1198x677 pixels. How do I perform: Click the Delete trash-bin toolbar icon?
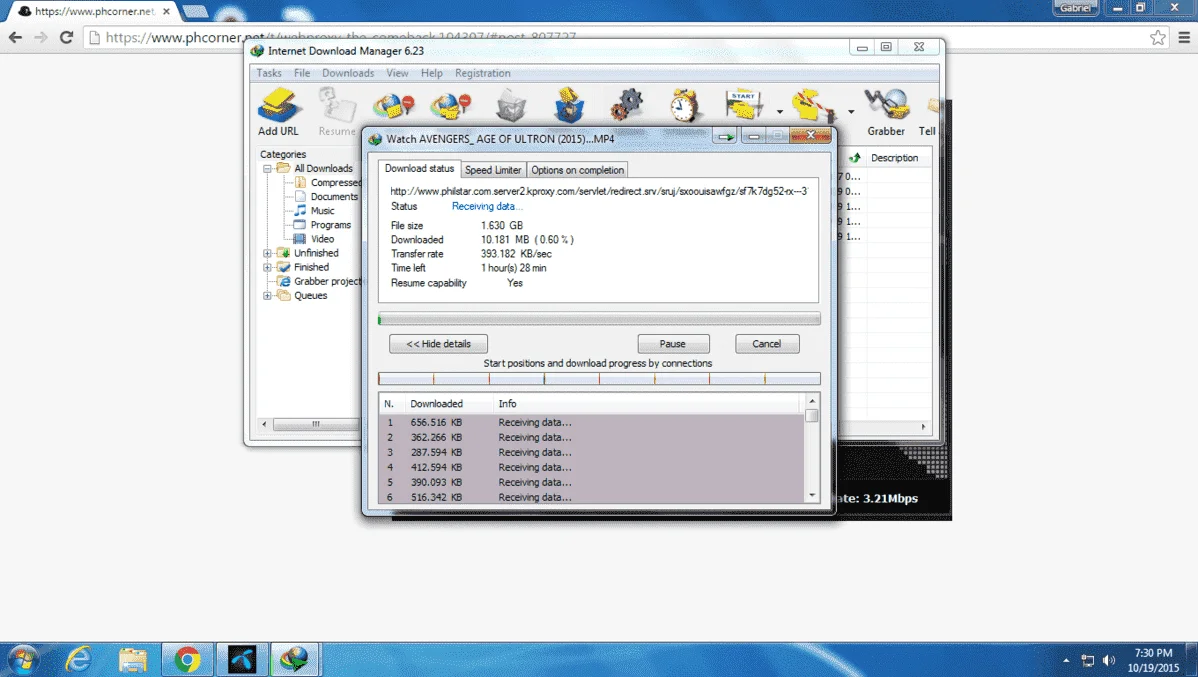point(510,106)
